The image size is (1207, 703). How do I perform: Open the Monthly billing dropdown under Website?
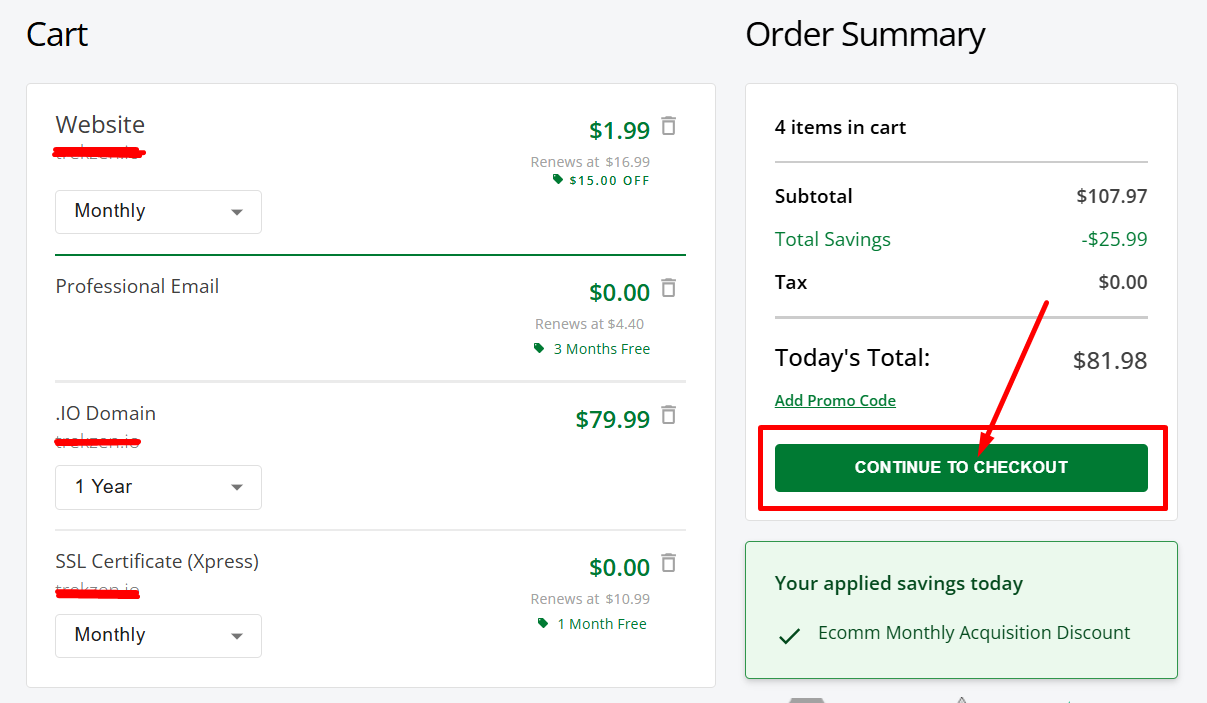158,211
